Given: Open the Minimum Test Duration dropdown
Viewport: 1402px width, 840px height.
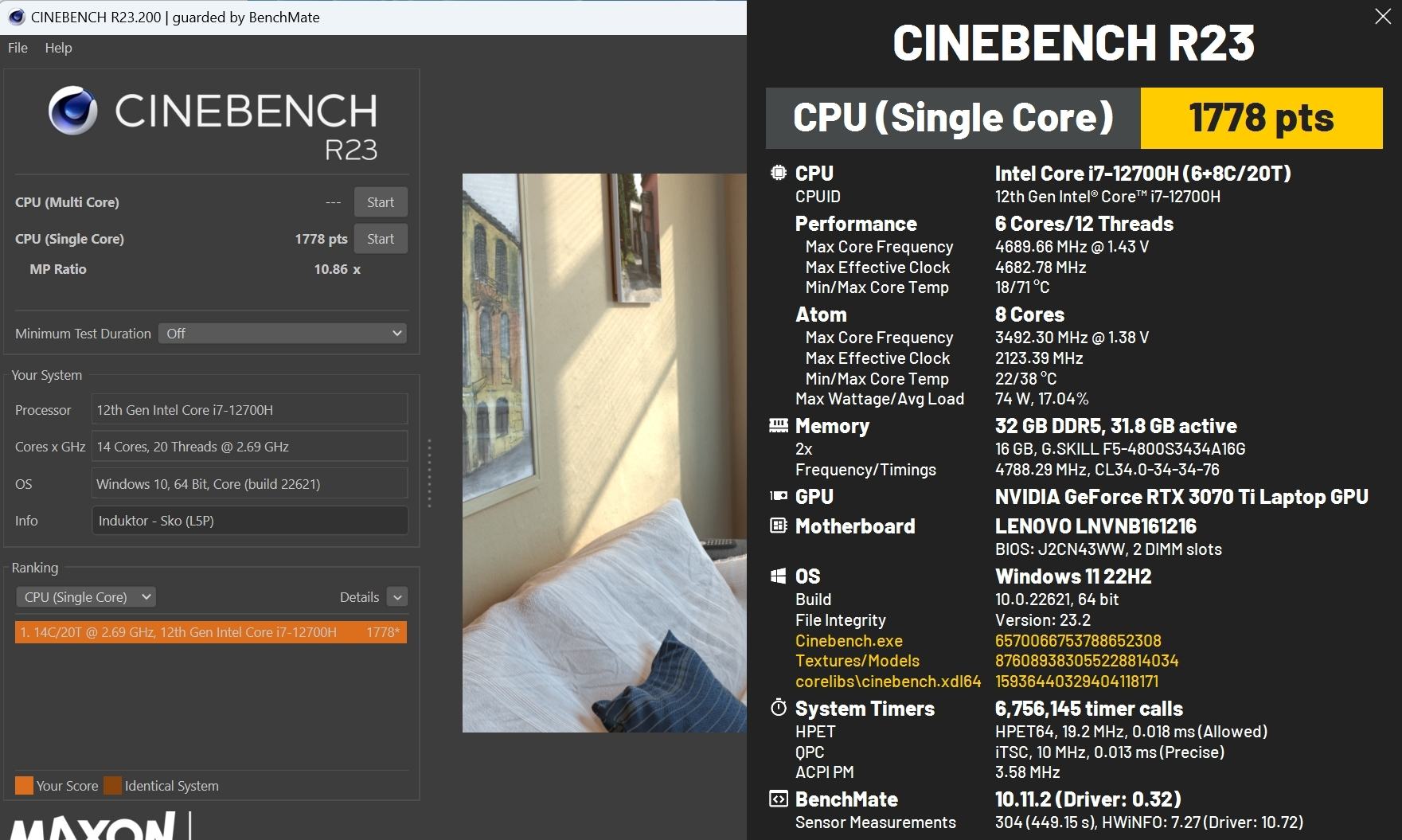Looking at the screenshot, I should coord(283,334).
